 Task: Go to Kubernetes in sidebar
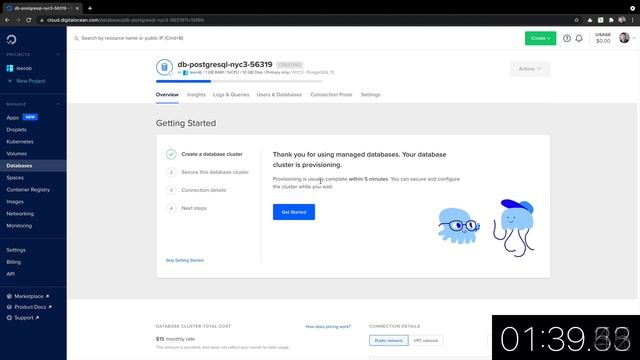click(20, 142)
